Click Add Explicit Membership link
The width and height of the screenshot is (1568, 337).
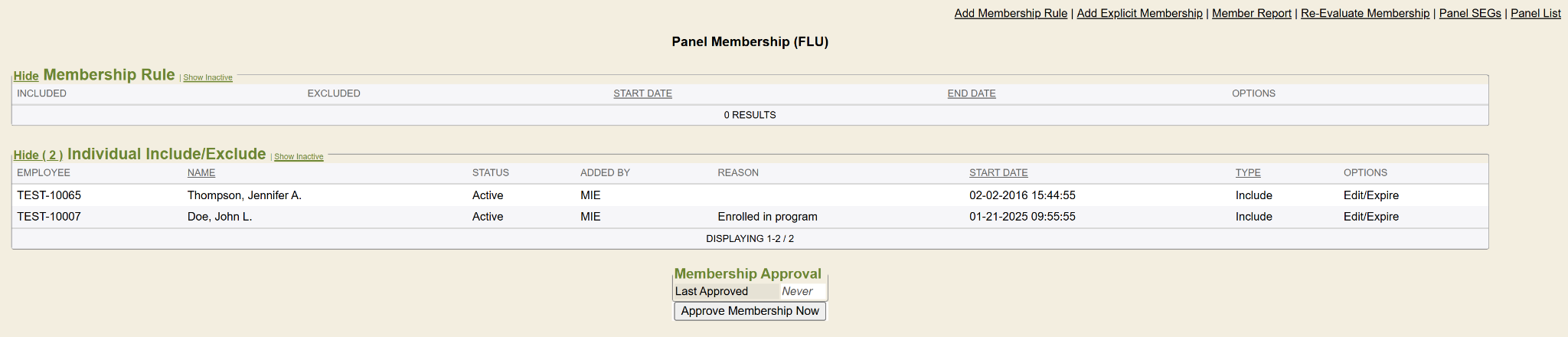1139,13
